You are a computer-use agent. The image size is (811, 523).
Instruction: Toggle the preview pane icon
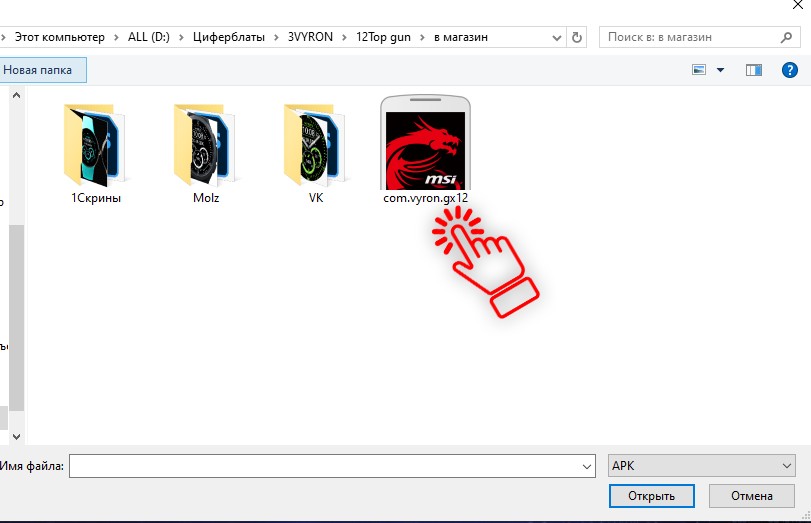click(754, 70)
